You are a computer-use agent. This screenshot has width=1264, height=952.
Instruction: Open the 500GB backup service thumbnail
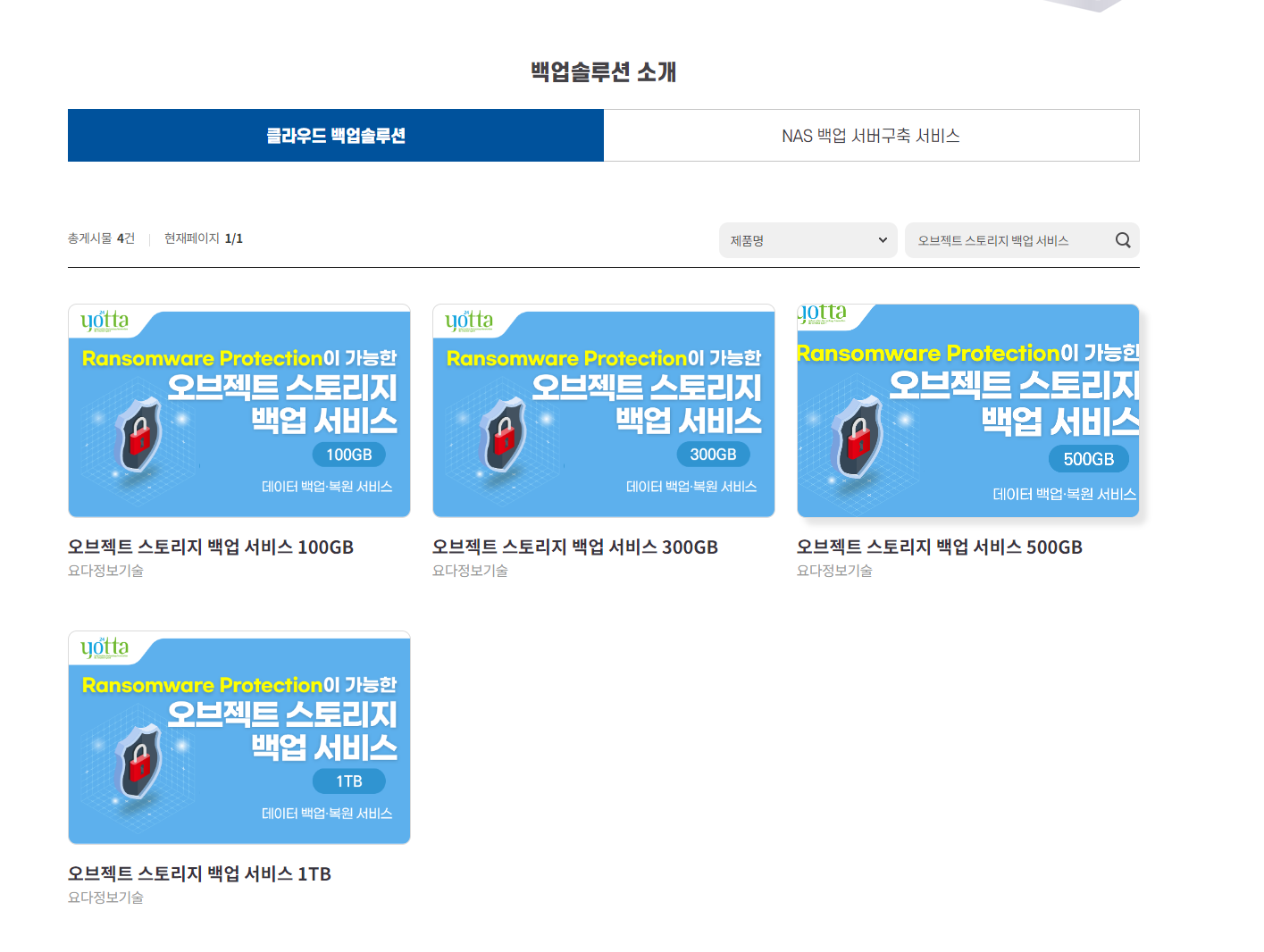coord(968,411)
